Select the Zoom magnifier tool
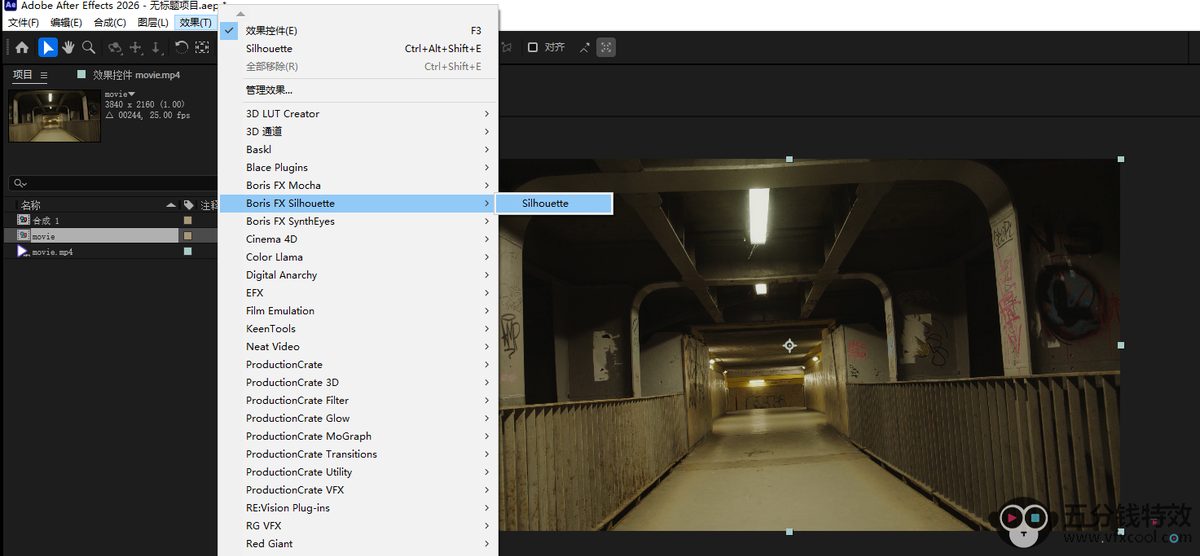Screen dimensions: 1200x556 (89, 47)
